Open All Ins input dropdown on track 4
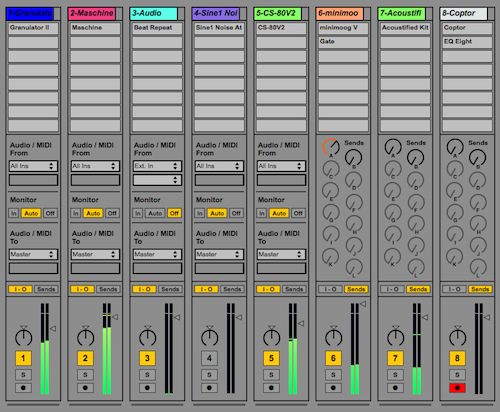Screen dimensions: 500x412 [219, 166]
